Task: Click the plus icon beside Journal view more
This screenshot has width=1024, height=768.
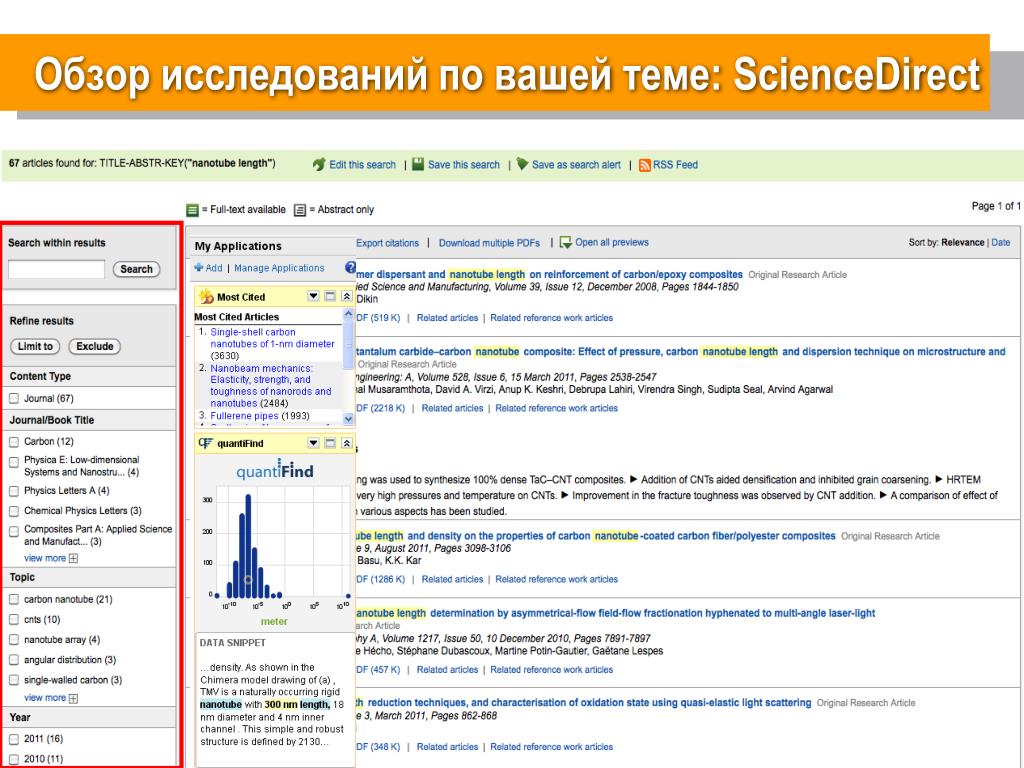Action: [73, 558]
